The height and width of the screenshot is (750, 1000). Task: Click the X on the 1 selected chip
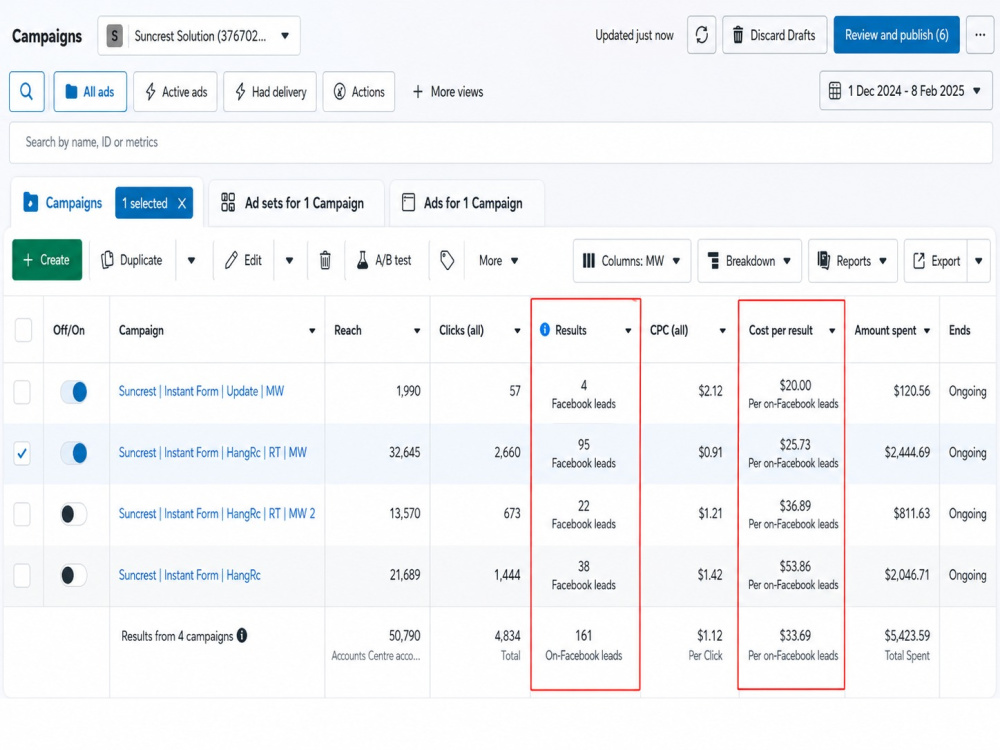tap(182, 203)
